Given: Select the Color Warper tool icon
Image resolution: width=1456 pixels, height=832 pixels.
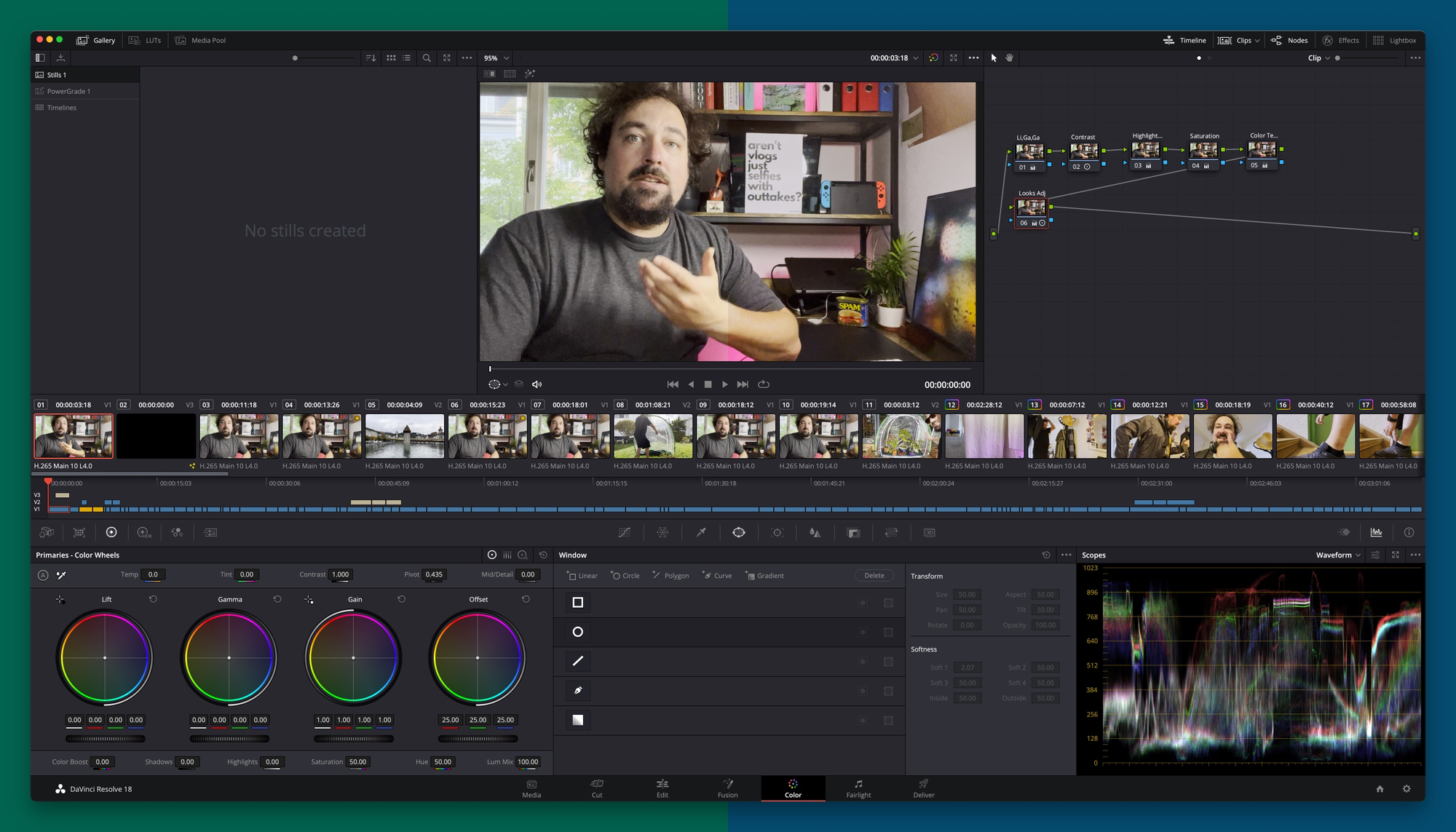Looking at the screenshot, I should tap(661, 532).
